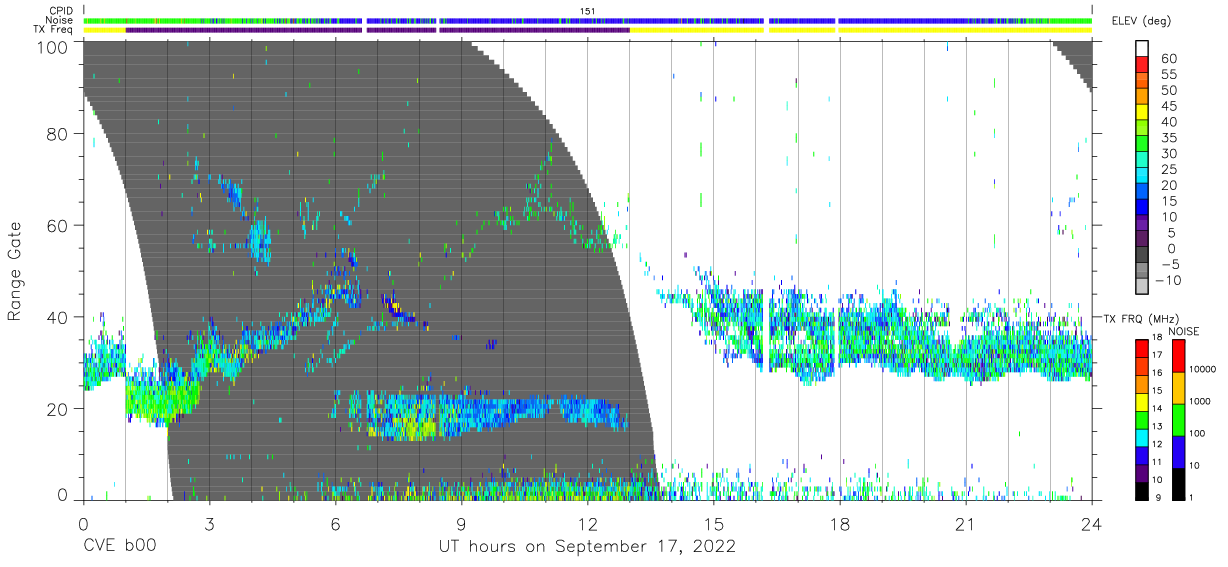
Task: Select the blue swatch in the NOISE colorbar
Action: point(1179,452)
